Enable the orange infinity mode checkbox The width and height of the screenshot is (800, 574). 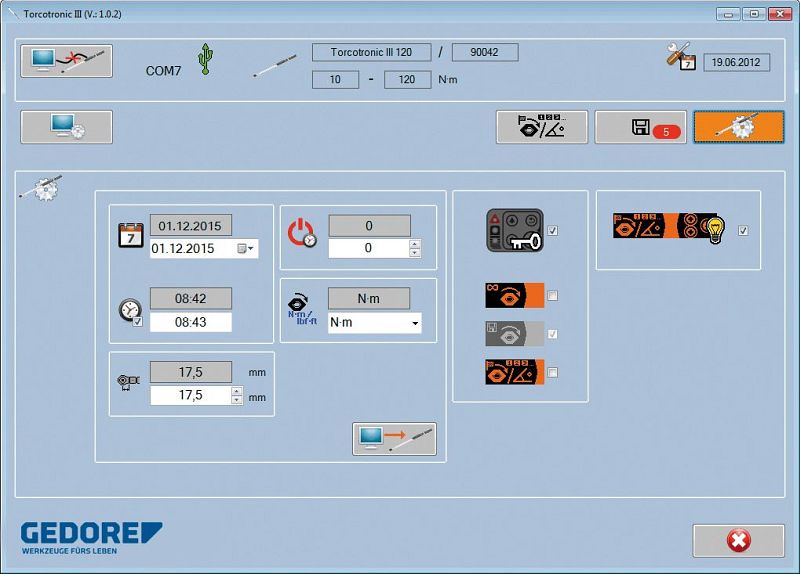[x=553, y=296]
